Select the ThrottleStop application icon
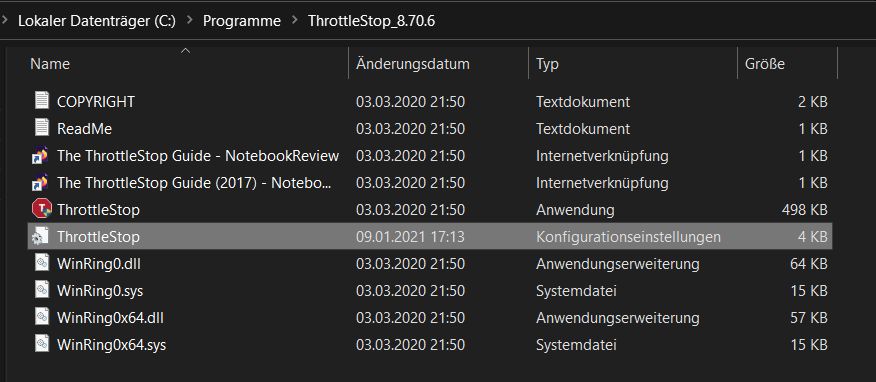876x382 pixels. [x=41, y=209]
